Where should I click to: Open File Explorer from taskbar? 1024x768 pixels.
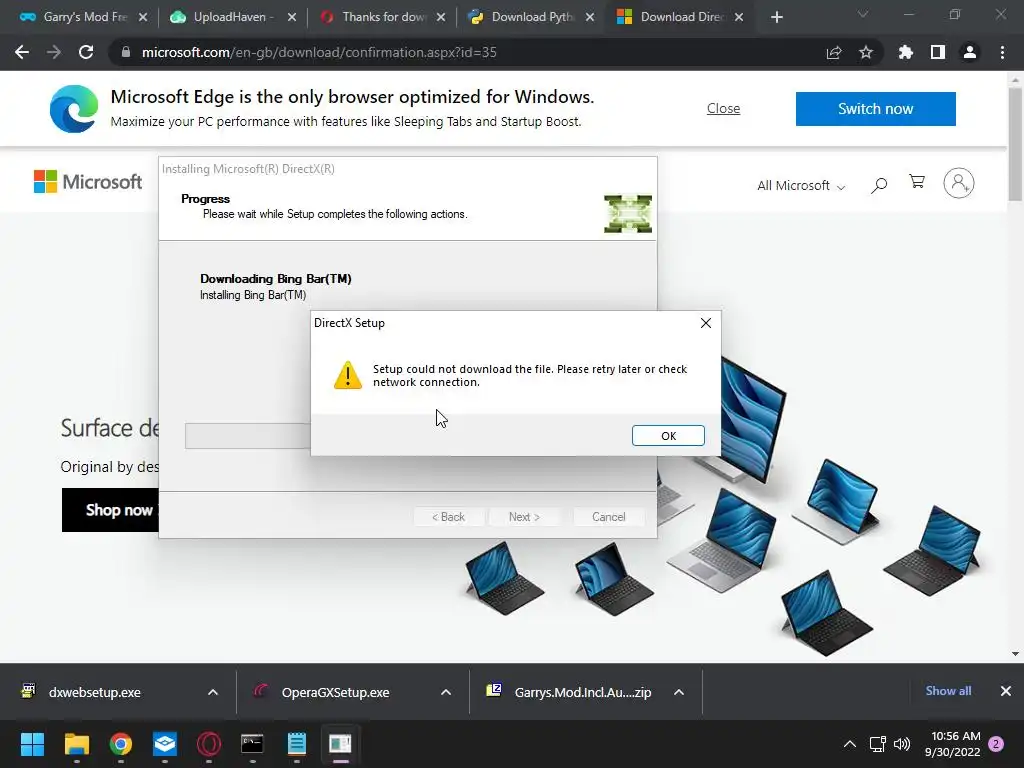(76, 744)
